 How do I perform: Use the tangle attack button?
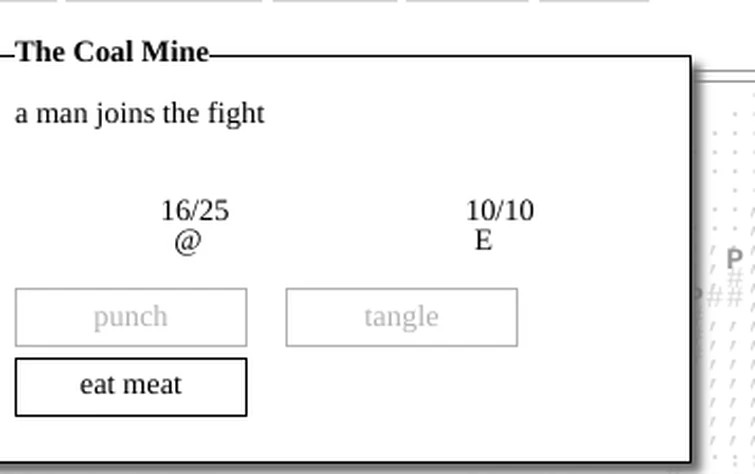click(401, 317)
